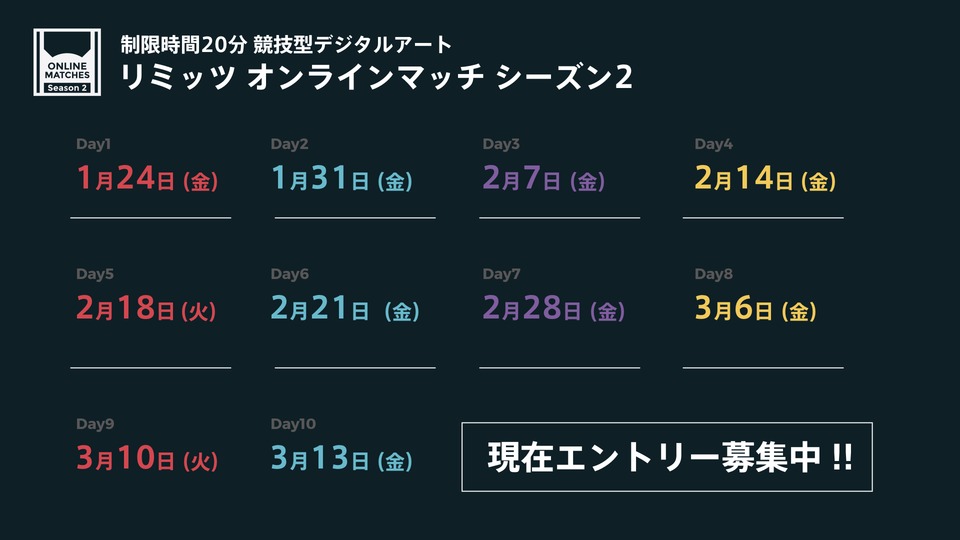Click the title リミッツ オンラインマッチ シーズン2
Viewport: 960px width, 540px height.
click(x=376, y=78)
